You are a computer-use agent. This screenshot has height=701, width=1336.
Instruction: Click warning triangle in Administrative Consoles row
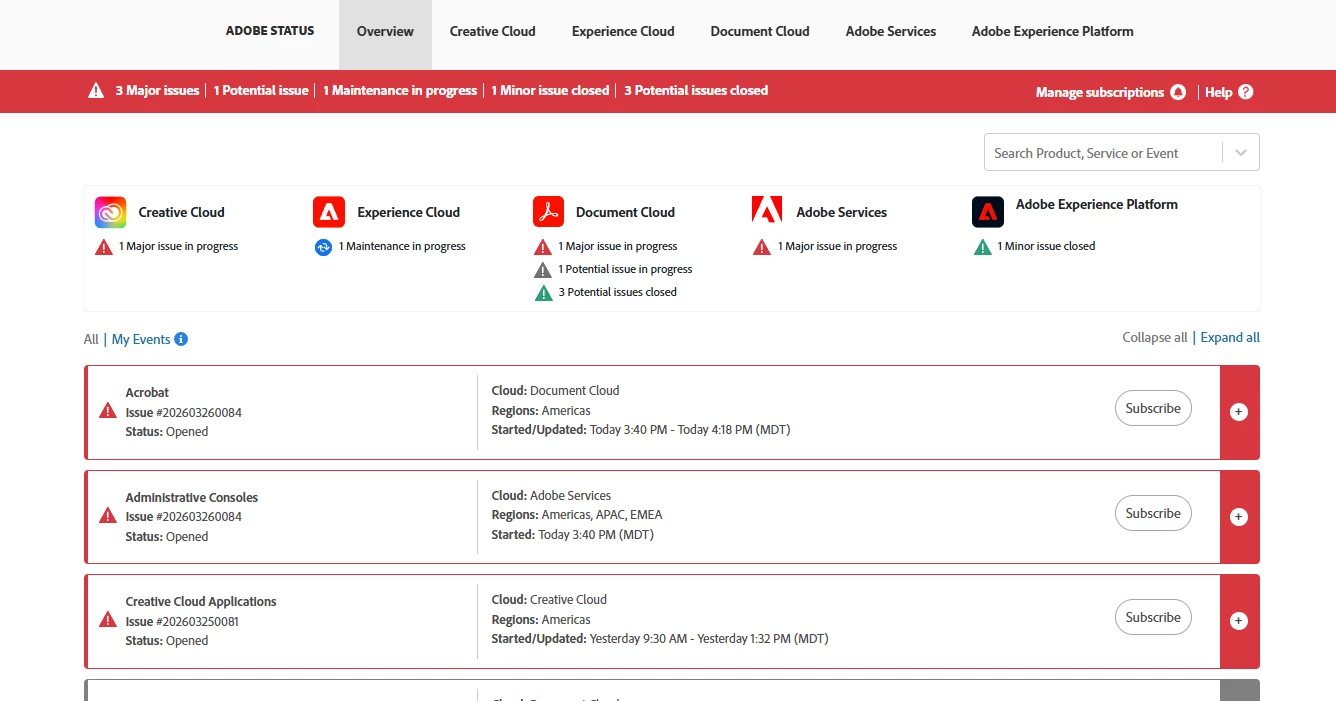tap(108, 516)
